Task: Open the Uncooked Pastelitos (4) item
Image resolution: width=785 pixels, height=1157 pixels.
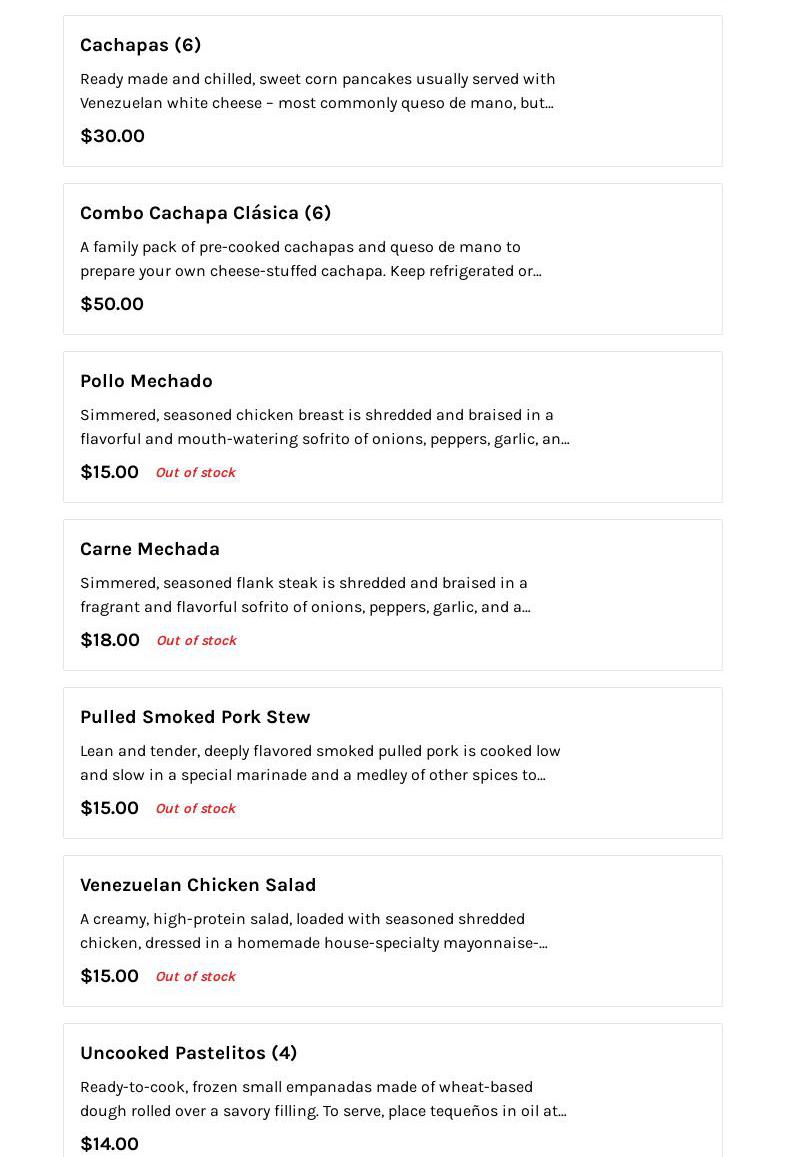Action: 188,1053
